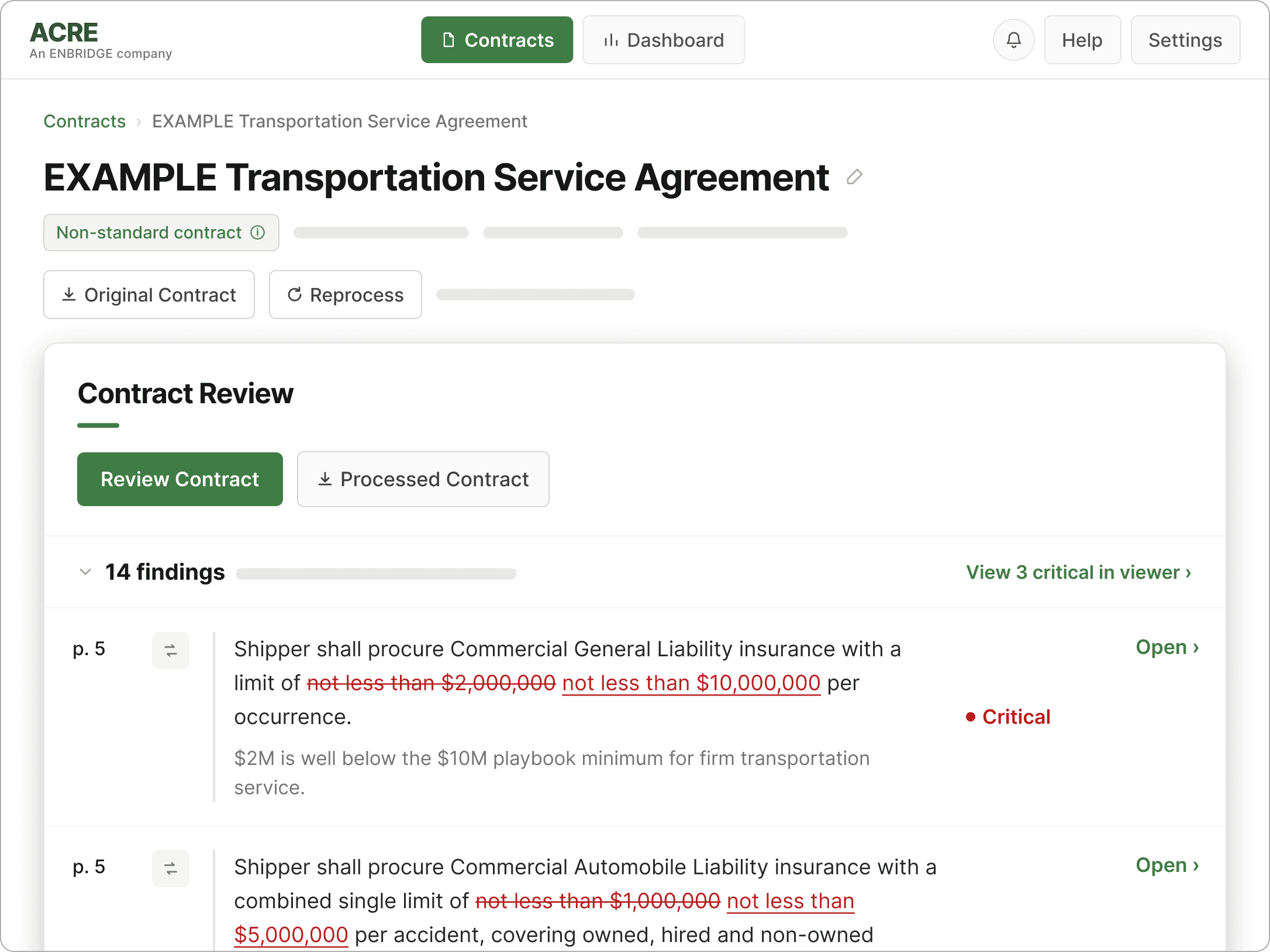The height and width of the screenshot is (952, 1270).
Task: Click the '$2M is well below' explanation note
Action: [x=552, y=773]
